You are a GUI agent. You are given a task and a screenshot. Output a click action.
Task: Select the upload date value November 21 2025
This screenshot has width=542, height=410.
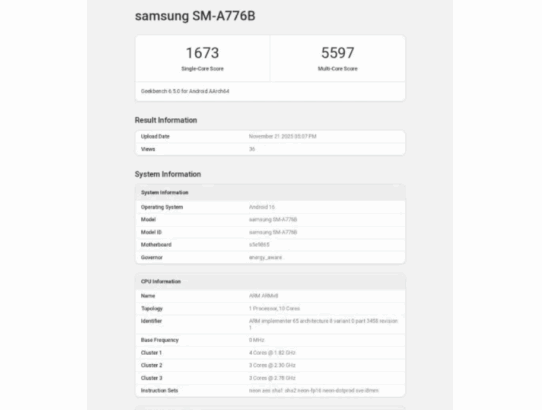[282, 137]
